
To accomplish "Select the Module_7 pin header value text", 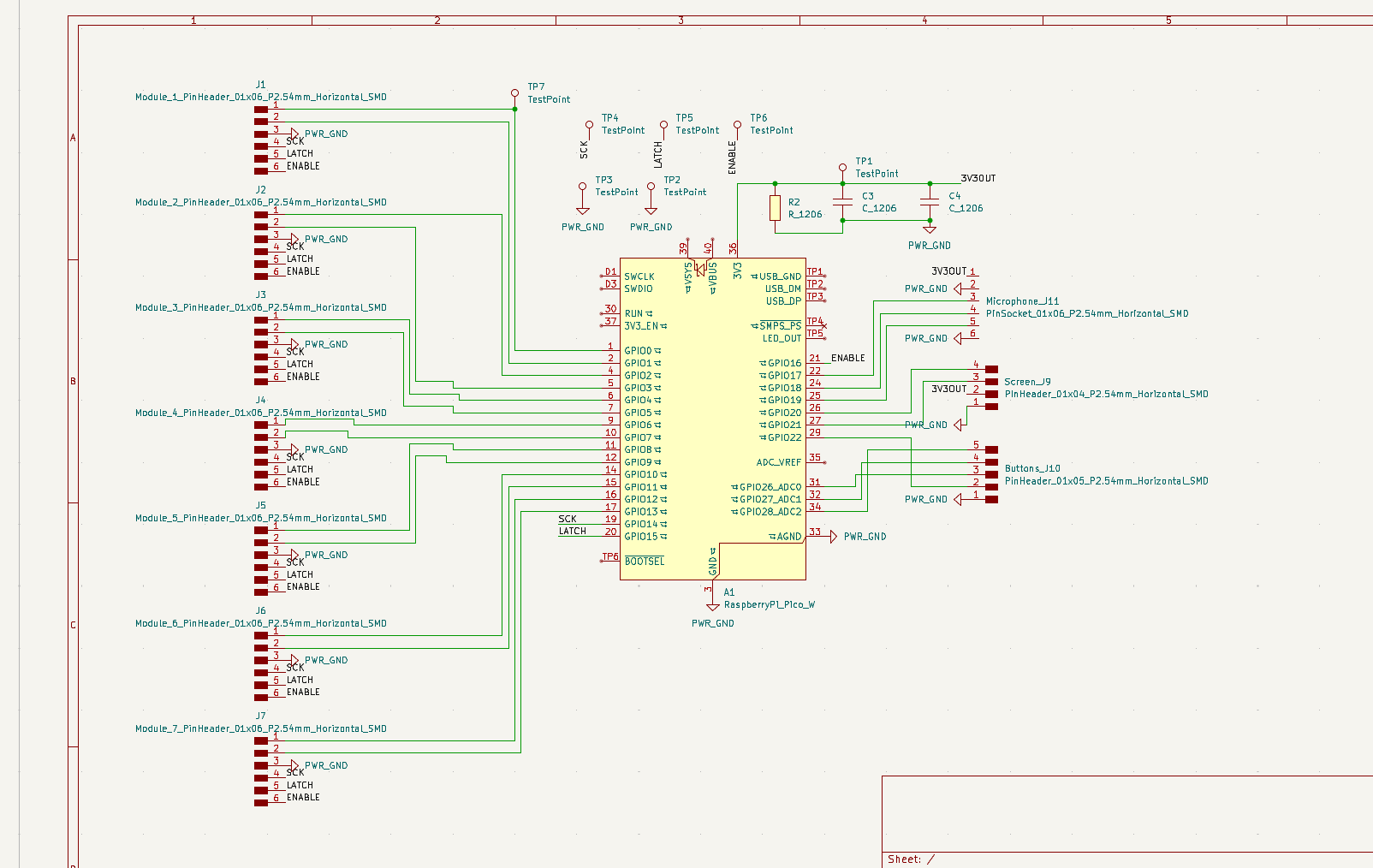I will 261,729.
